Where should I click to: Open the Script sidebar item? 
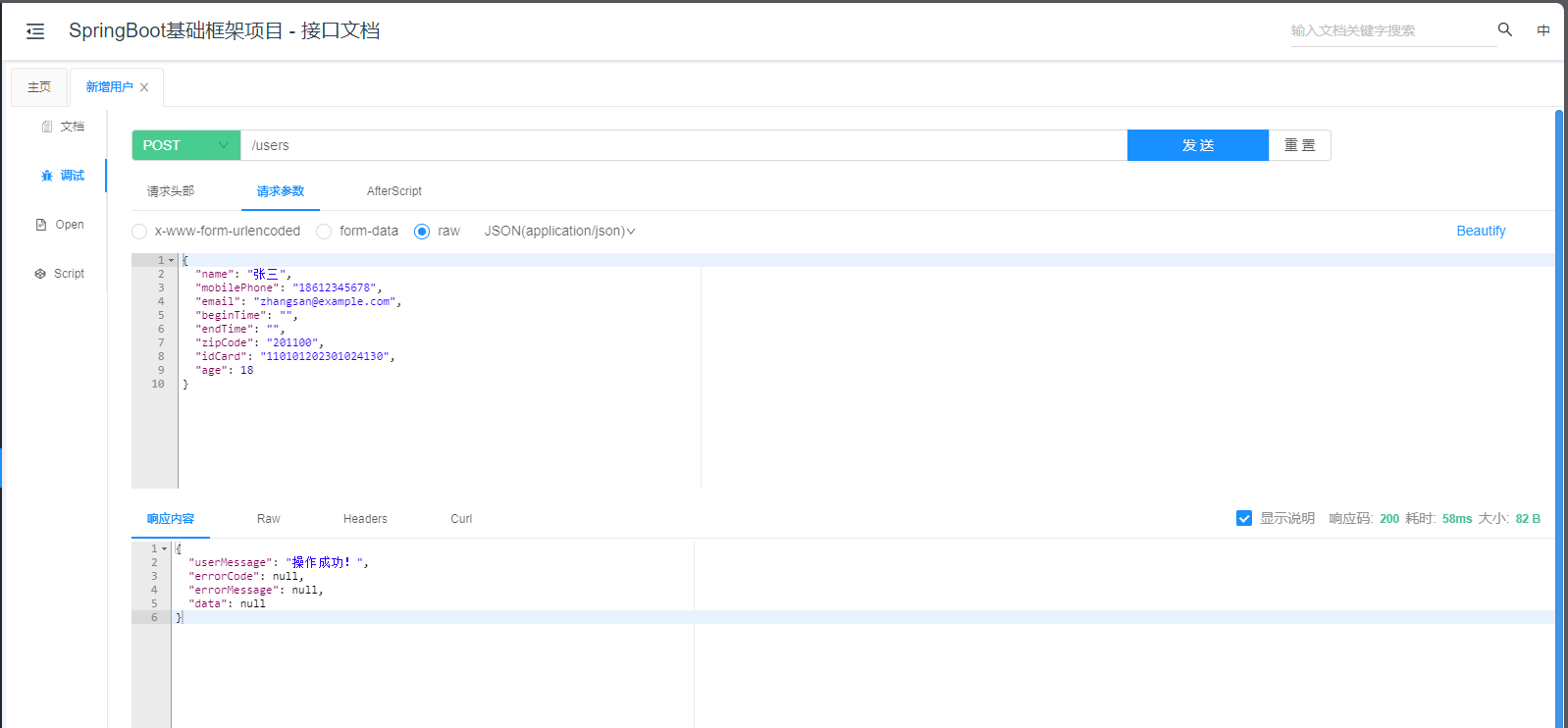[x=60, y=274]
